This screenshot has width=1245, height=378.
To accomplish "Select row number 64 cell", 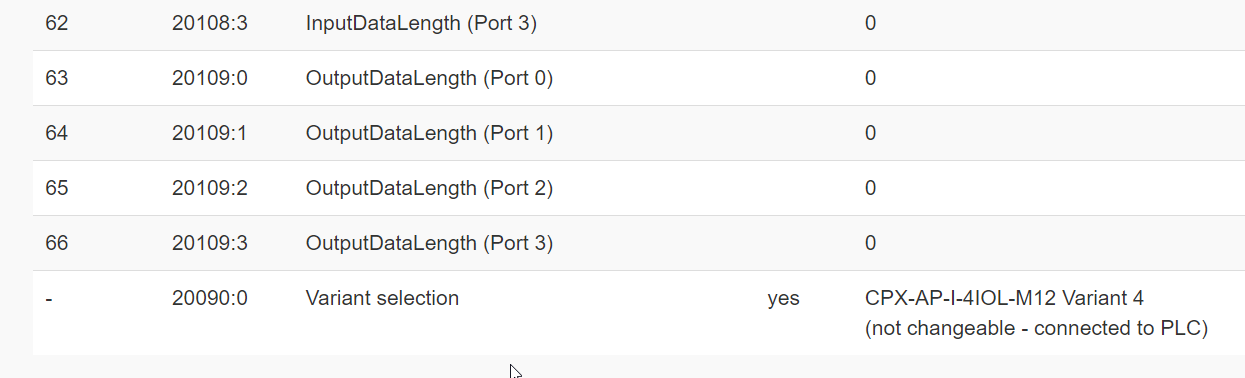I will coord(56,133).
